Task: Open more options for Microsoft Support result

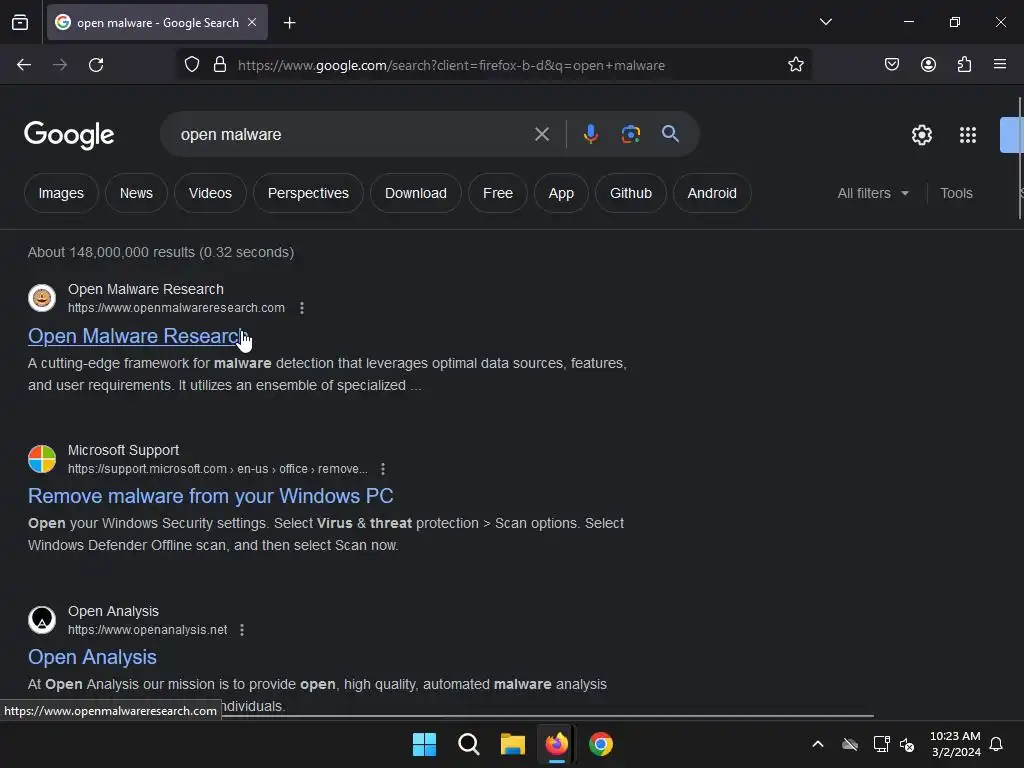Action: click(x=383, y=469)
